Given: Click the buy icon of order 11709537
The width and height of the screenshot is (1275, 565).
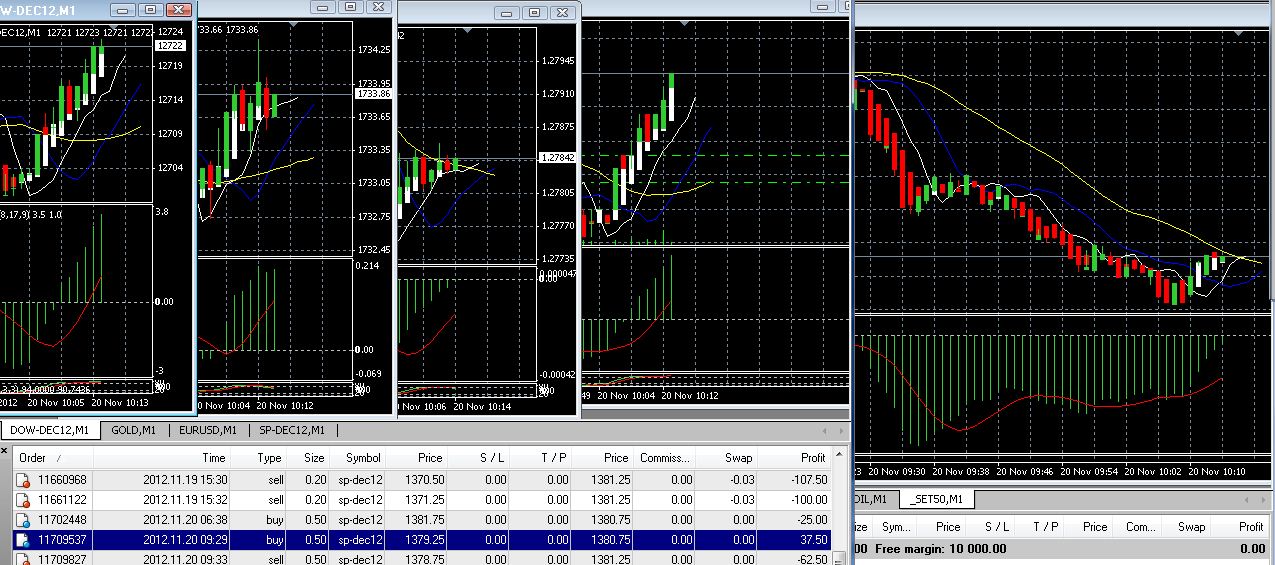Looking at the screenshot, I should [x=23, y=539].
